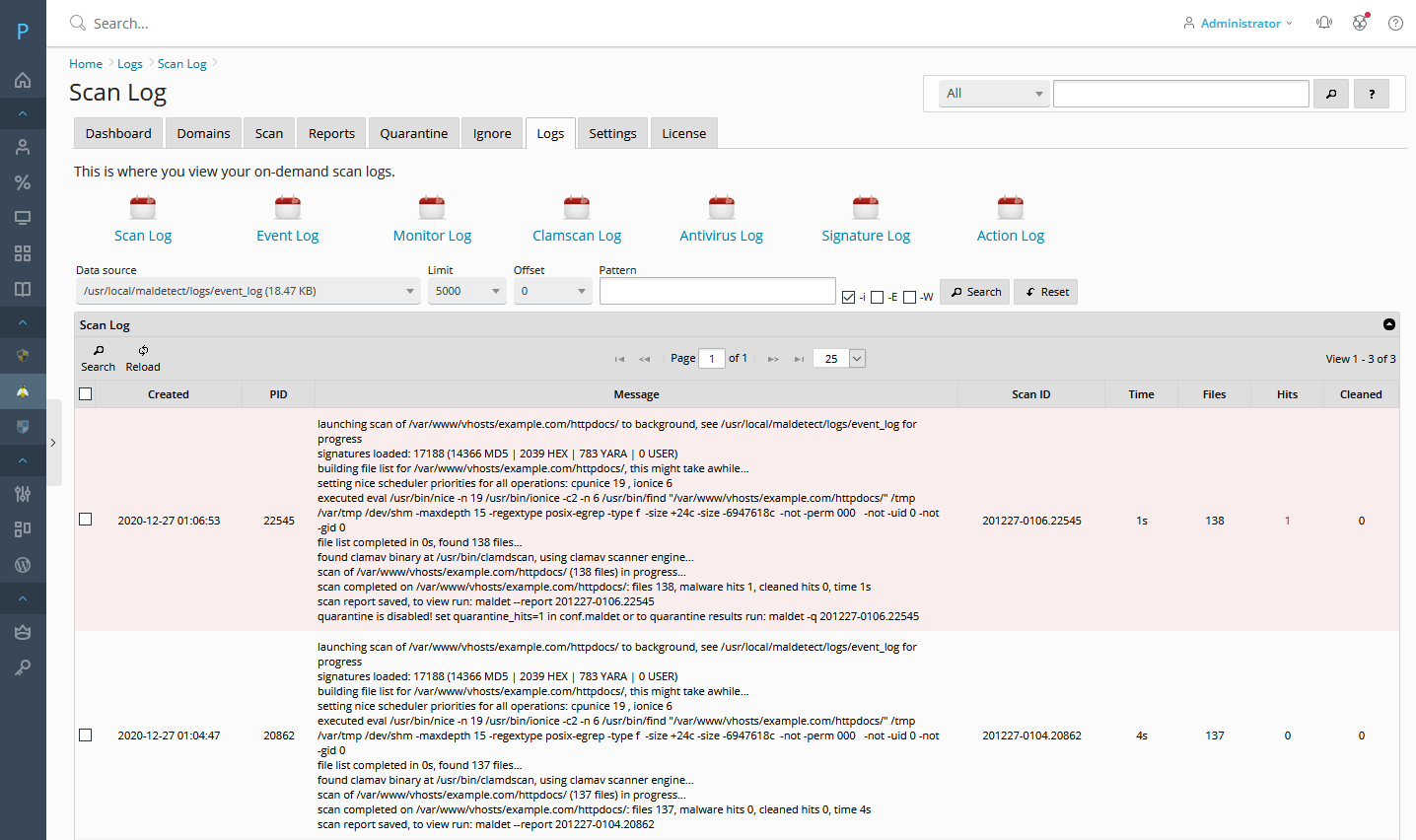Image resolution: width=1416 pixels, height=840 pixels.
Task: Switch to the Scan tab
Action: click(269, 133)
